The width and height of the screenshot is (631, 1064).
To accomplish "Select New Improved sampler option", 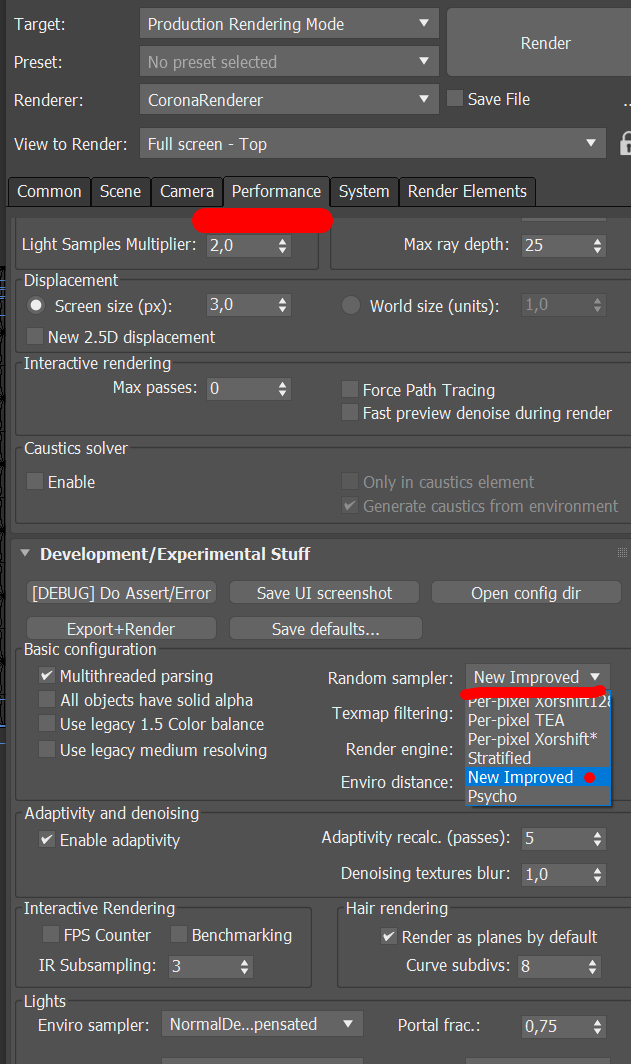I will point(539,777).
